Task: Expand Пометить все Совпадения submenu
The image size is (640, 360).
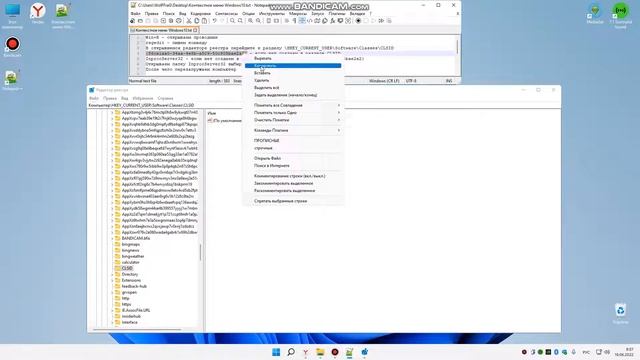Action: click(x=293, y=105)
